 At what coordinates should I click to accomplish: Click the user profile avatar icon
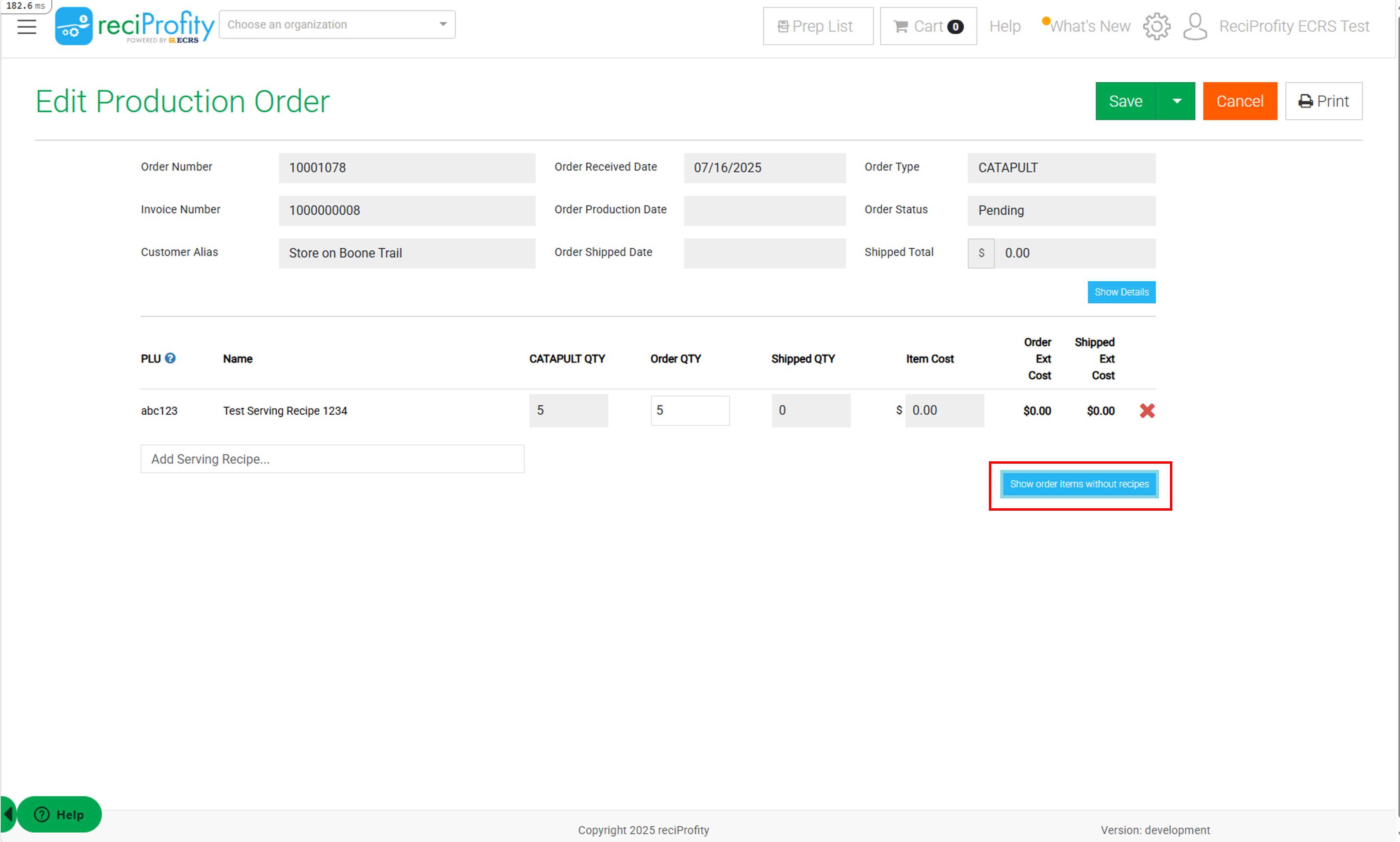[1194, 26]
